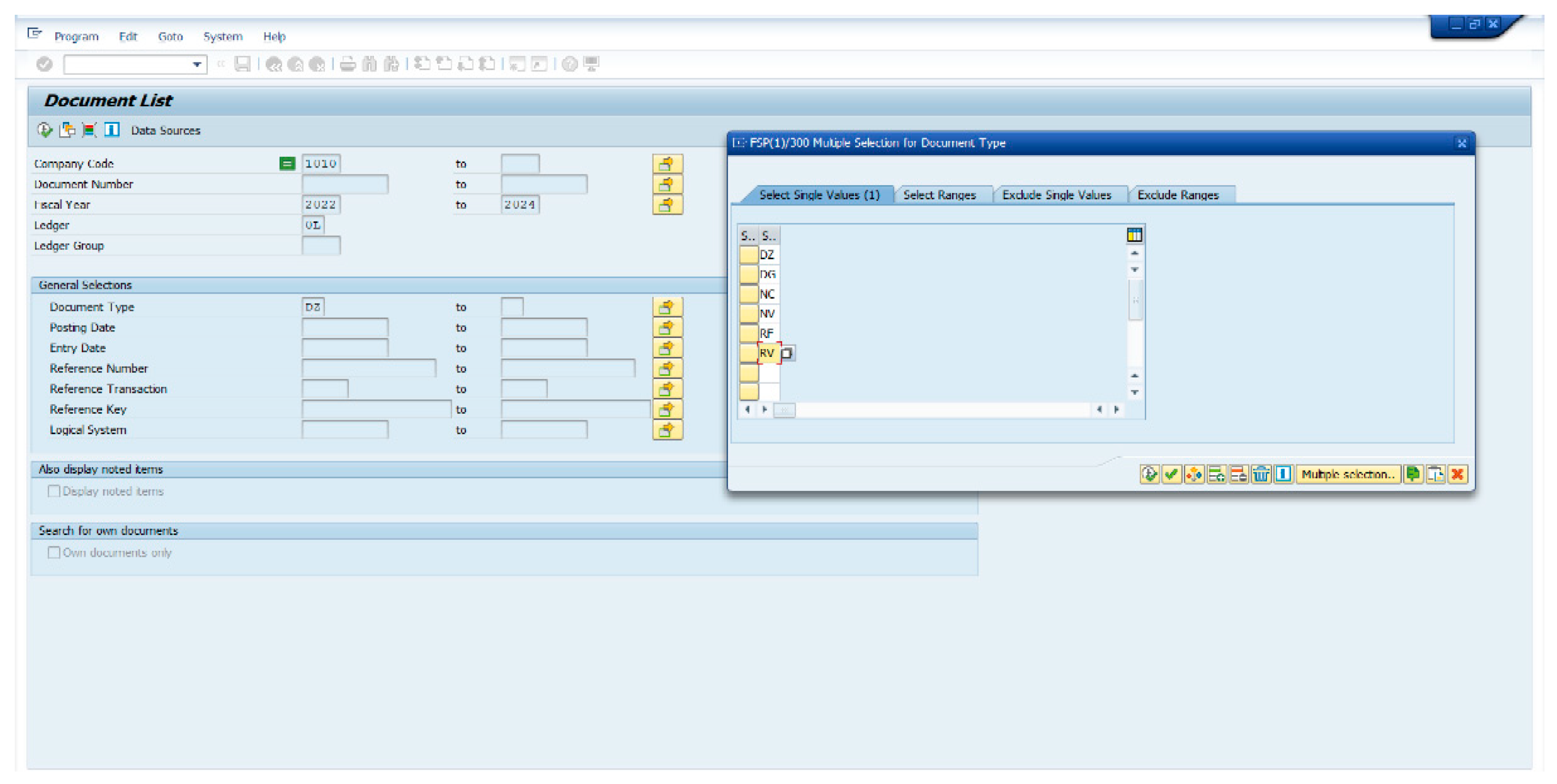Open the Goto menu
The image size is (1557, 784).
(x=170, y=36)
